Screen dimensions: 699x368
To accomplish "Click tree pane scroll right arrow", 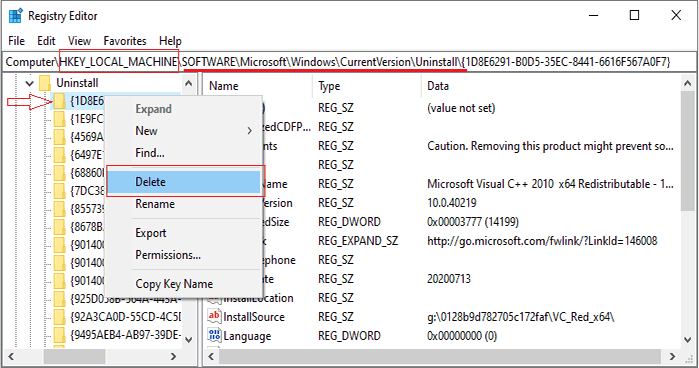I will coord(173,356).
